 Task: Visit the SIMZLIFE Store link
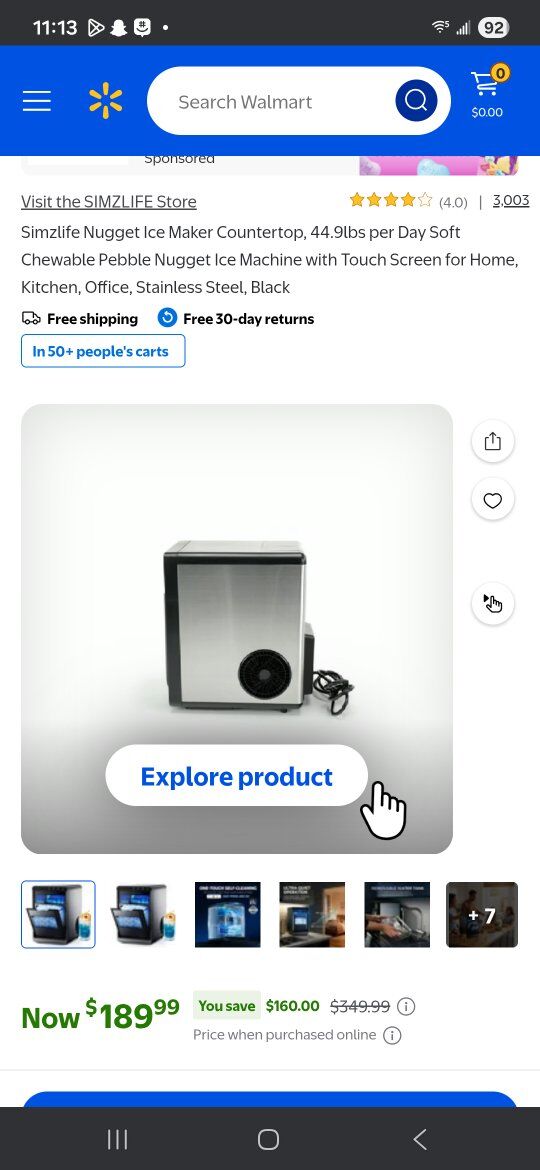(x=109, y=201)
